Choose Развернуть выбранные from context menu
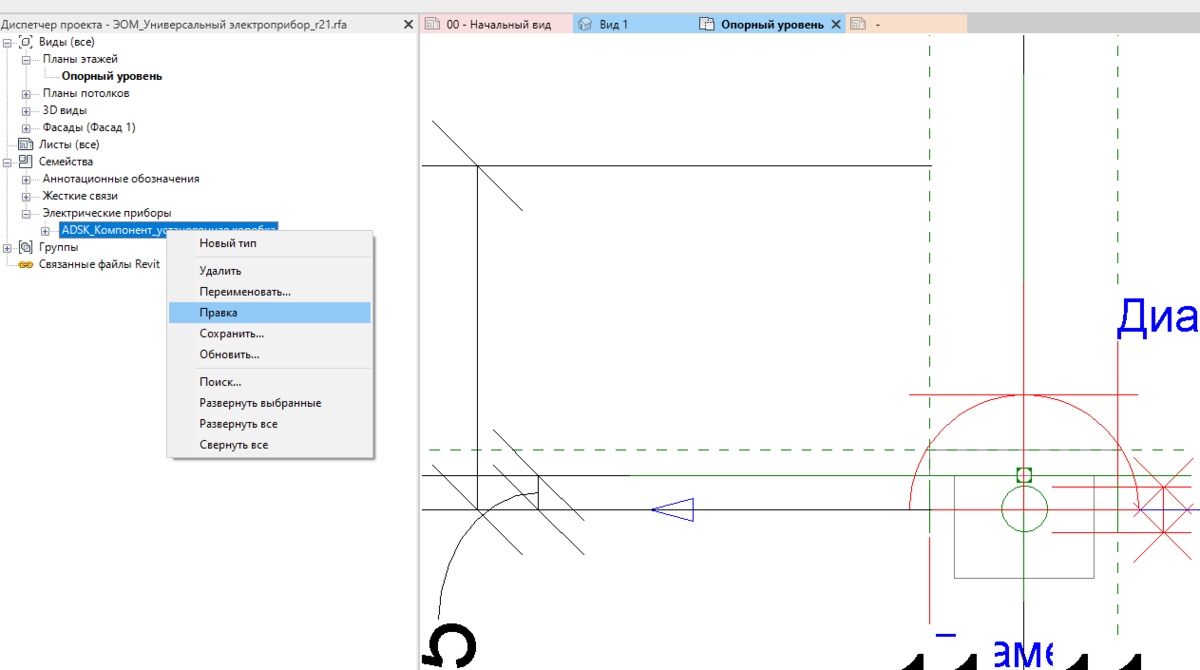Screen dimensions: 1200x670 point(270,403)
